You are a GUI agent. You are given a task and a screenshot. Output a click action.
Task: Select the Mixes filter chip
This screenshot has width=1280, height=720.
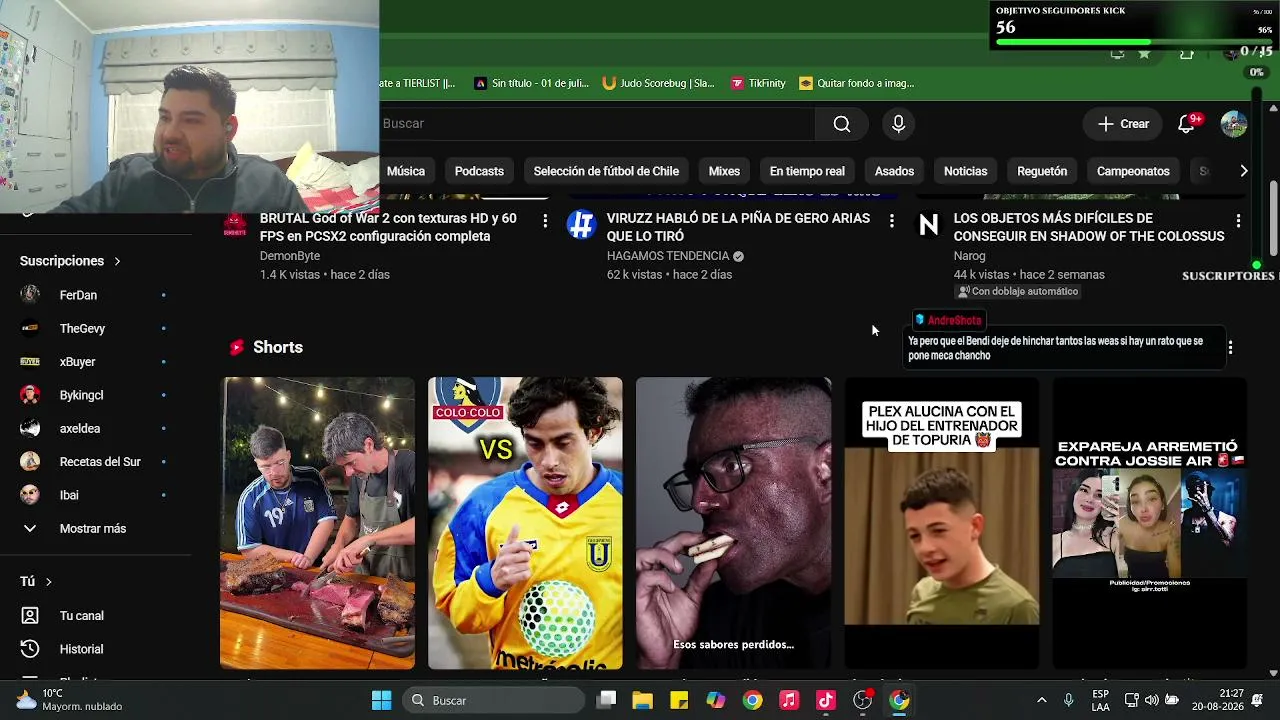(x=724, y=171)
